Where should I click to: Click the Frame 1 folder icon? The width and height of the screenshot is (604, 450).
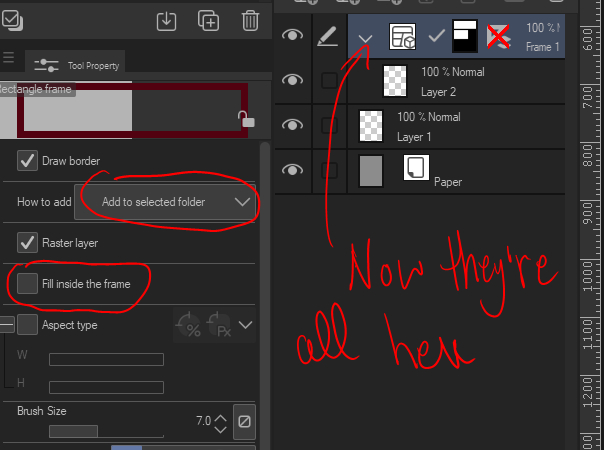[402, 37]
